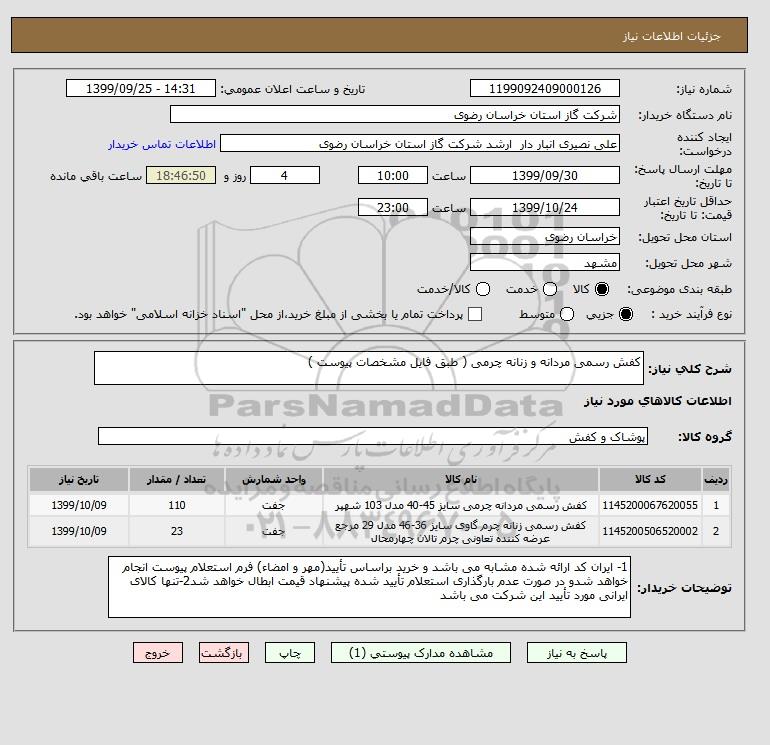The height and width of the screenshot is (745, 770).
Task: Click the خروج exit button
Action: point(158,653)
